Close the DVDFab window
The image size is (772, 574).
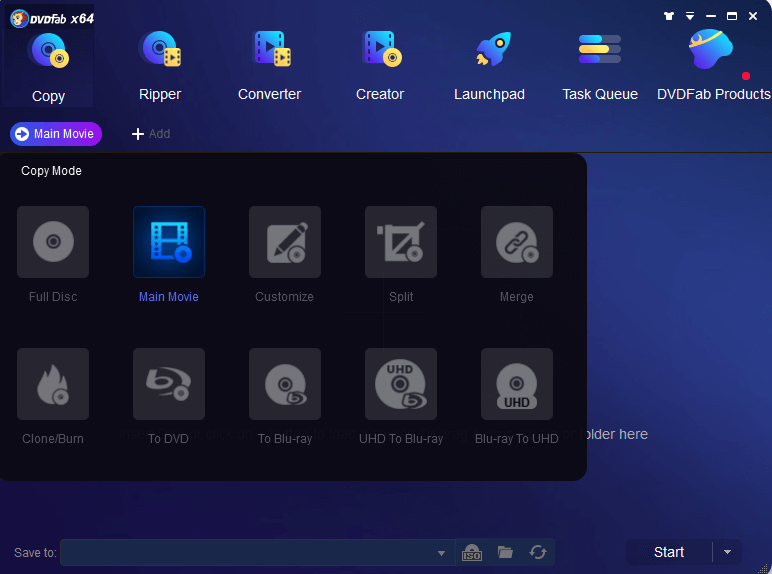753,16
